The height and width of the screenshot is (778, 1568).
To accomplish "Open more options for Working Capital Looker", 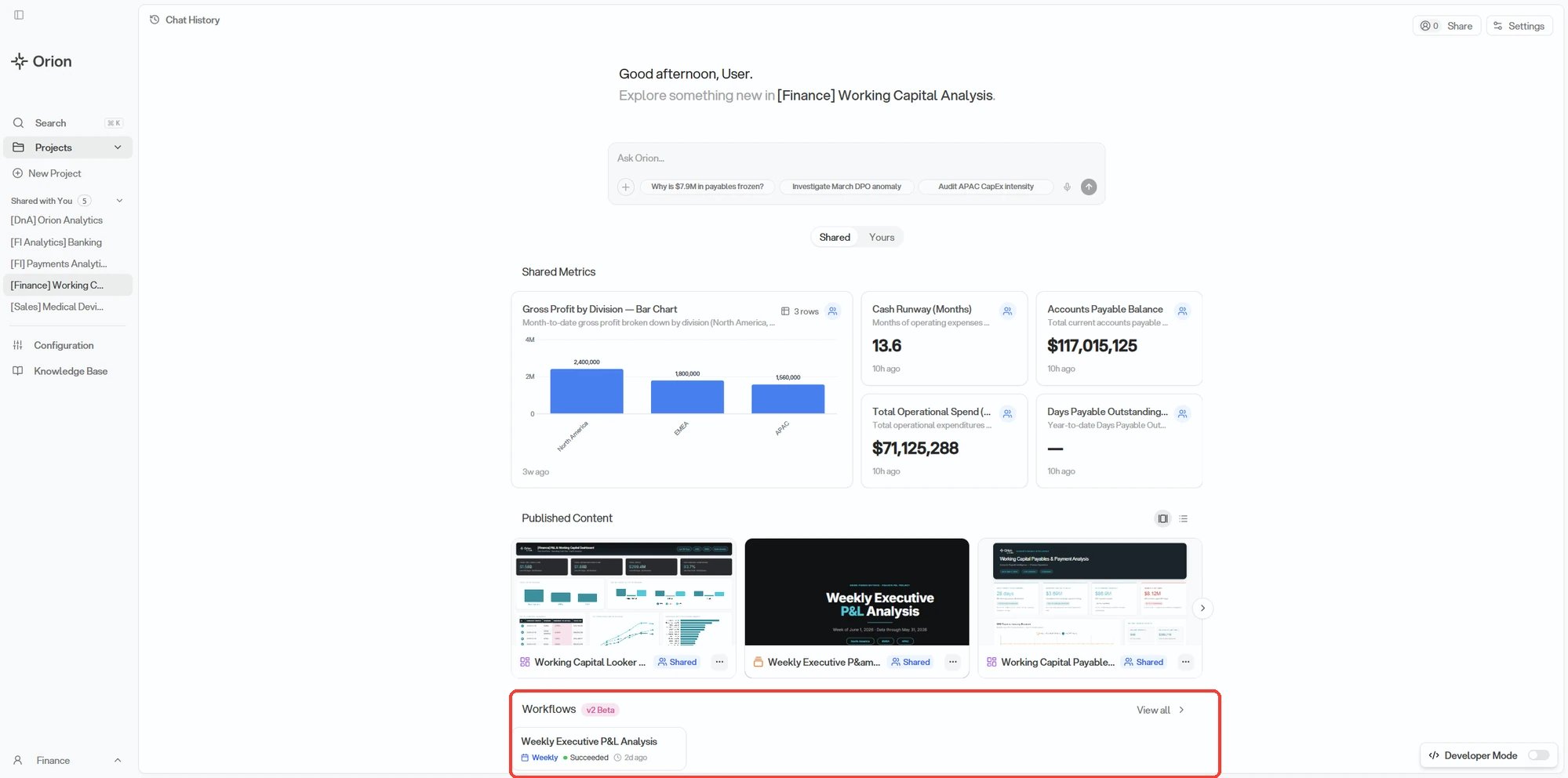I will tap(719, 662).
